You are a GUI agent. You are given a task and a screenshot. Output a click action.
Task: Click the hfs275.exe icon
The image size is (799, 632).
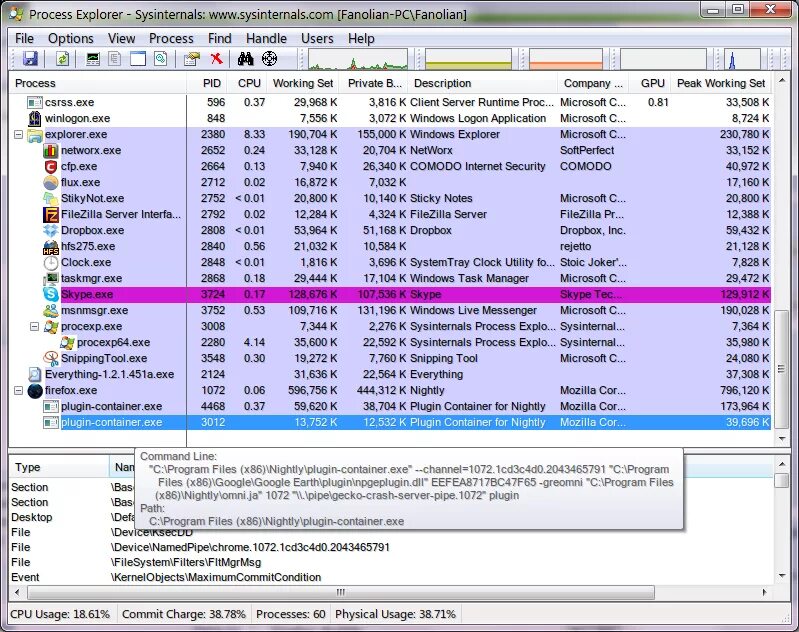tap(50, 246)
